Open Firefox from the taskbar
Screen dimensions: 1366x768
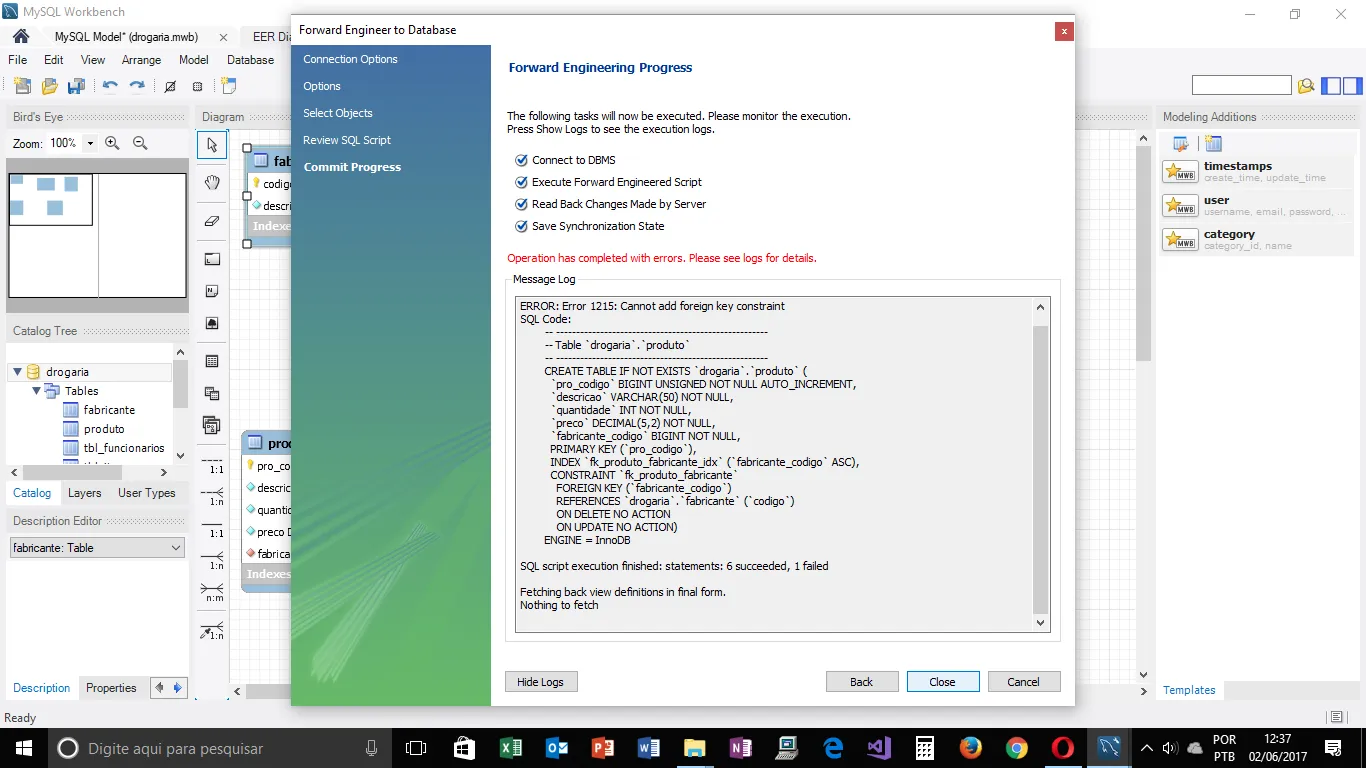tap(971, 748)
